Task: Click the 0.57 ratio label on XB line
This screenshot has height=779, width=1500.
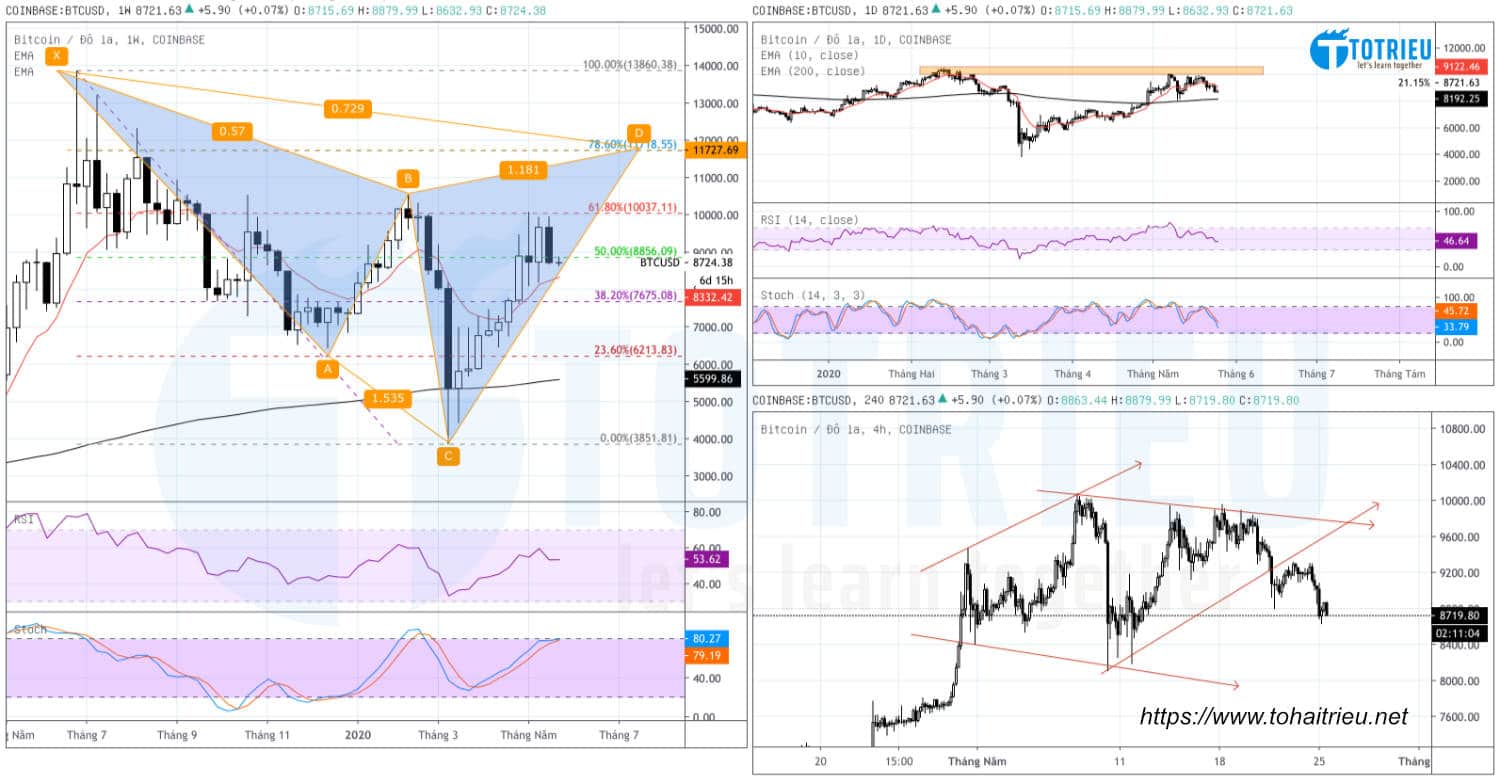Action: pos(231,130)
